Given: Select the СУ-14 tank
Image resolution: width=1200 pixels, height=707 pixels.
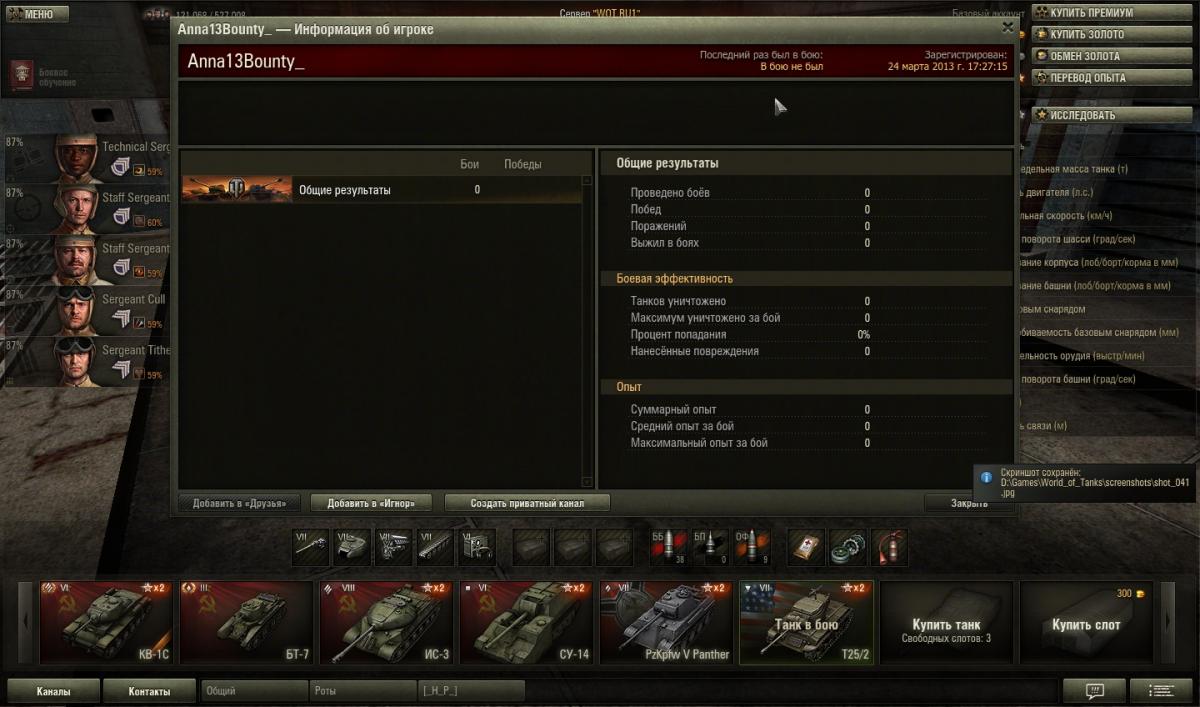Looking at the screenshot, I should pyautogui.click(x=526, y=622).
